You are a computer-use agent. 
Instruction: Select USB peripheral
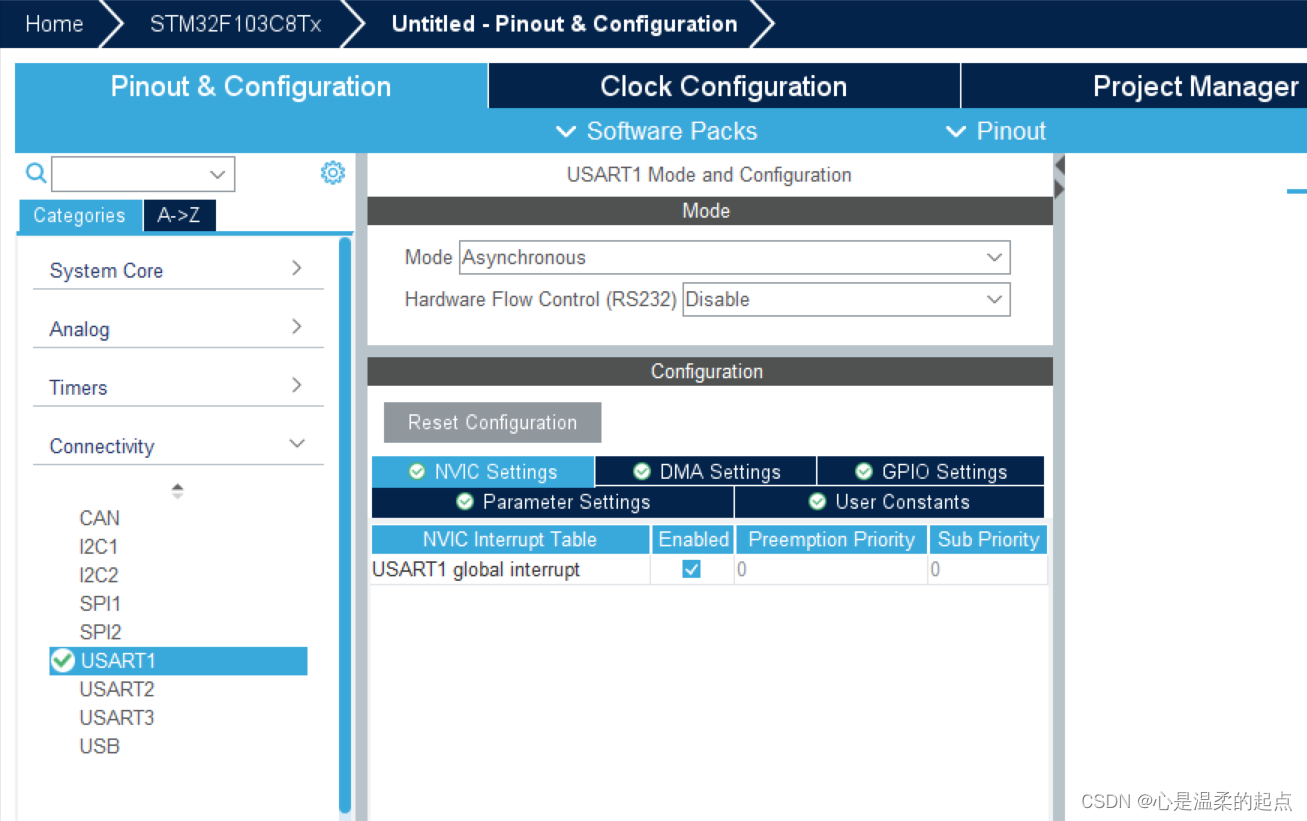pos(99,746)
